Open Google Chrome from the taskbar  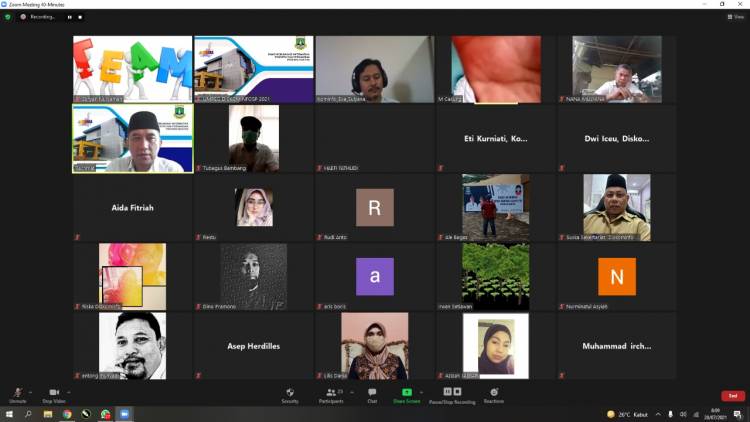point(67,414)
